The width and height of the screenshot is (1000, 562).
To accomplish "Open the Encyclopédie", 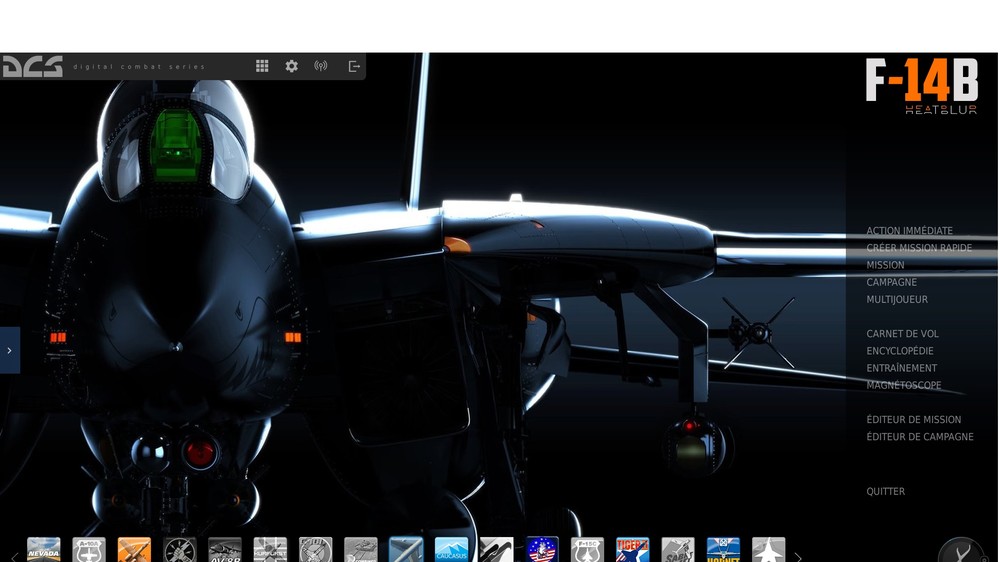I will coord(900,351).
